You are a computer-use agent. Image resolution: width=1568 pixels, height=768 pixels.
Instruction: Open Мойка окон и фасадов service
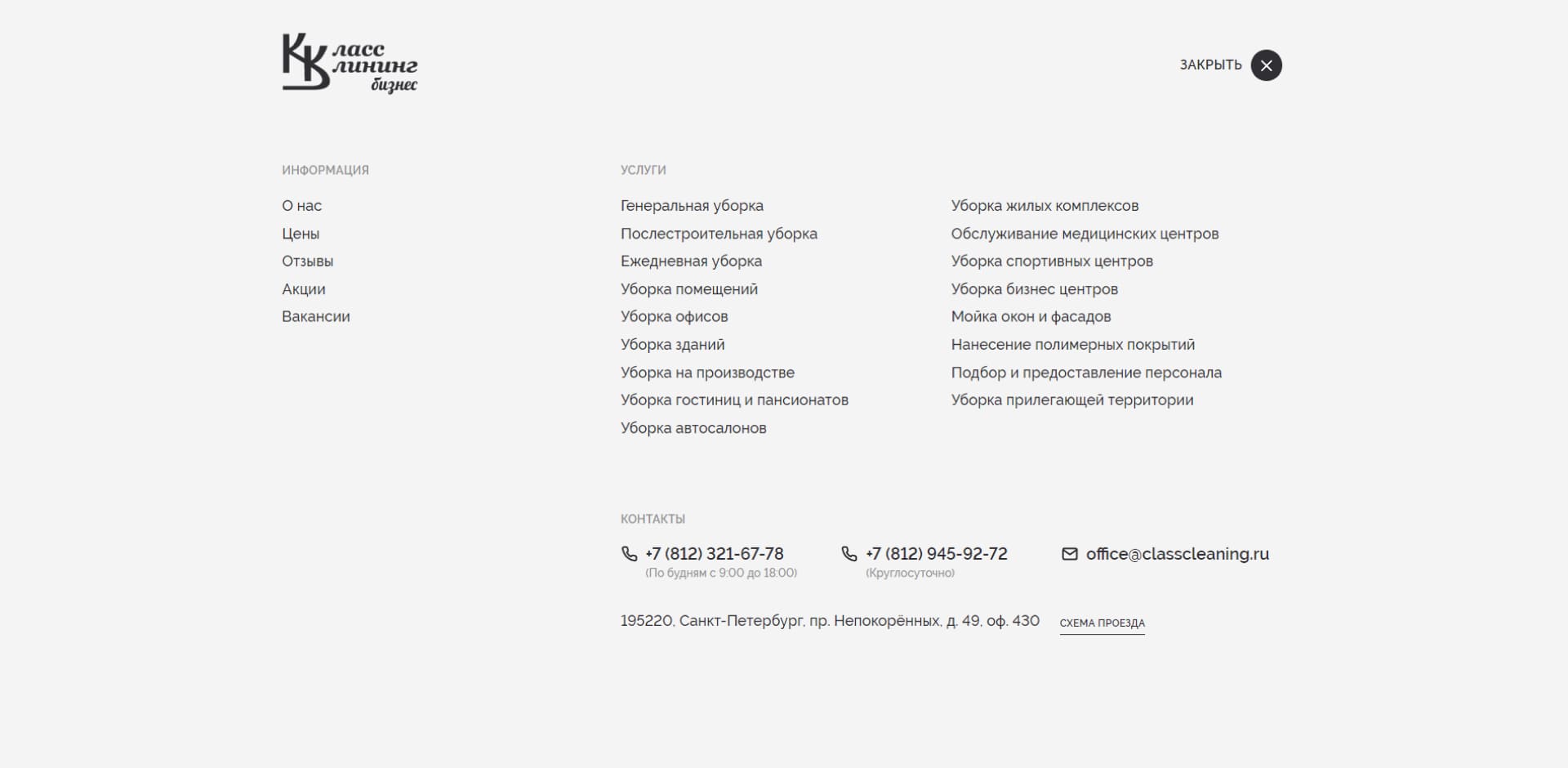click(1031, 317)
